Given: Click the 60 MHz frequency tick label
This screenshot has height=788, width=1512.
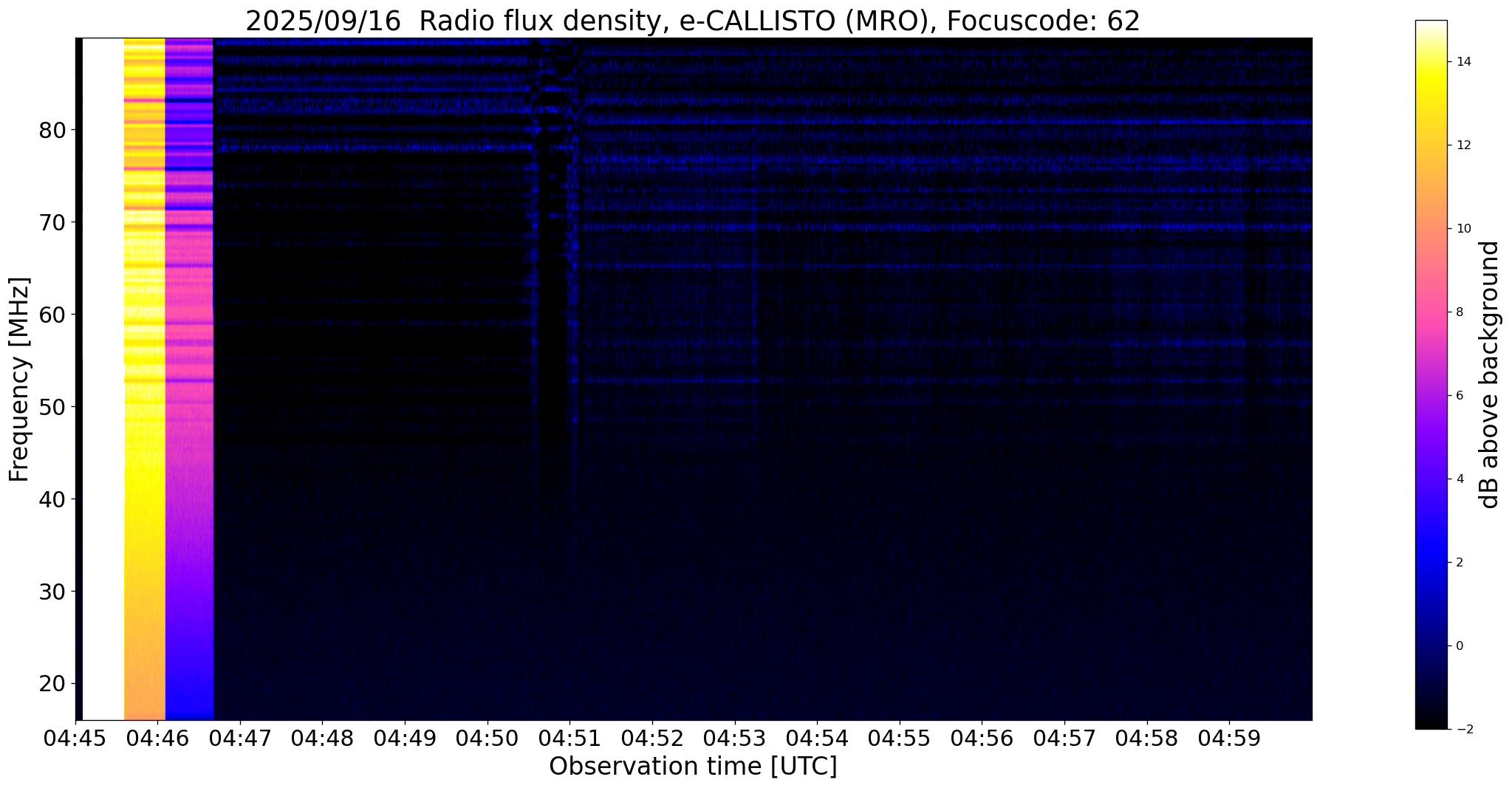Looking at the screenshot, I should point(52,315).
